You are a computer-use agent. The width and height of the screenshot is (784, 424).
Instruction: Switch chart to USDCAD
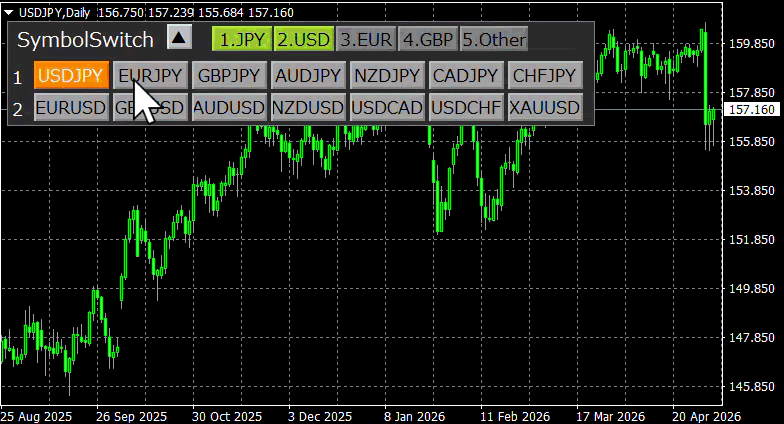[x=387, y=108]
